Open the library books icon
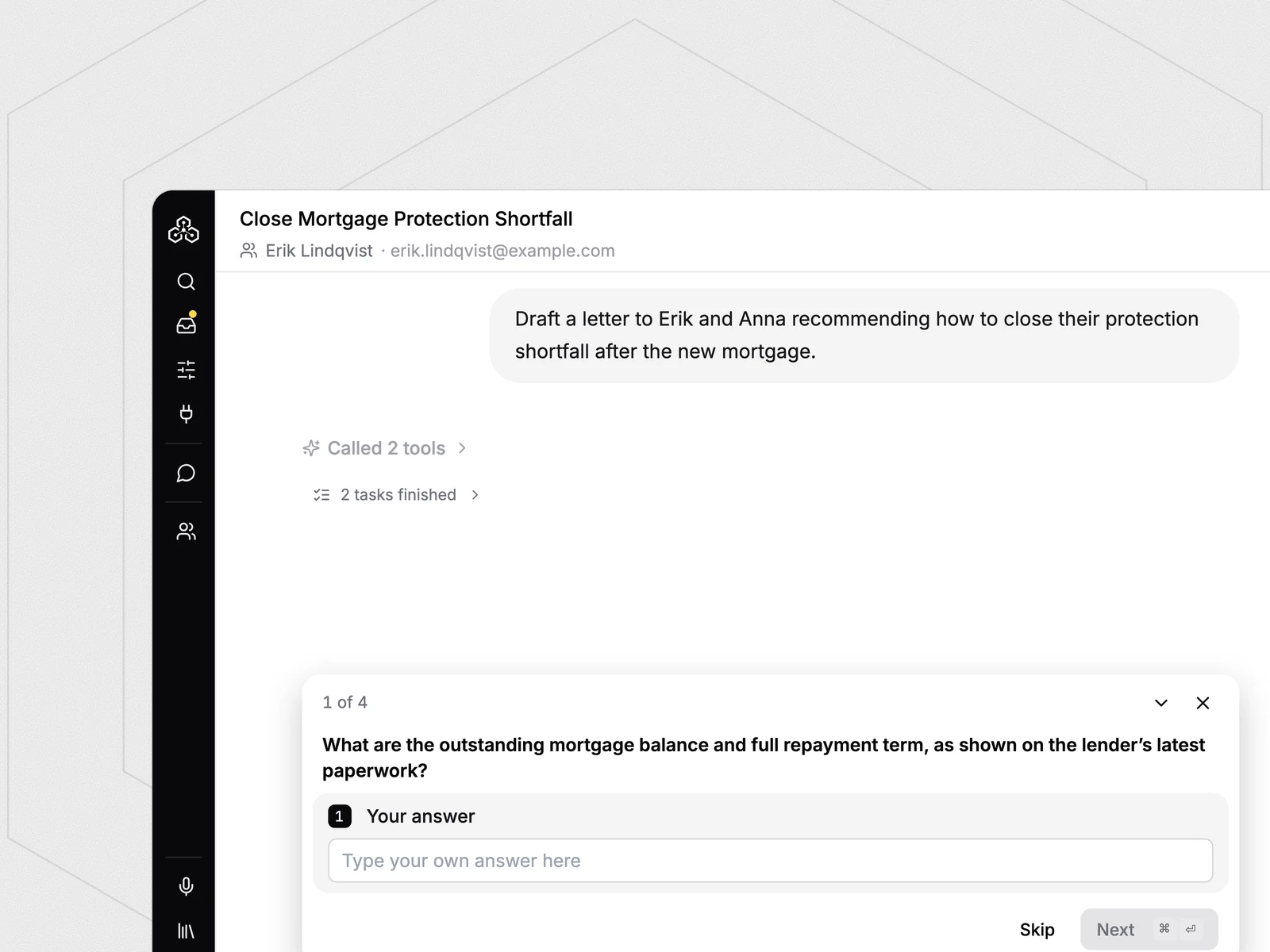This screenshot has width=1270, height=952. (186, 931)
